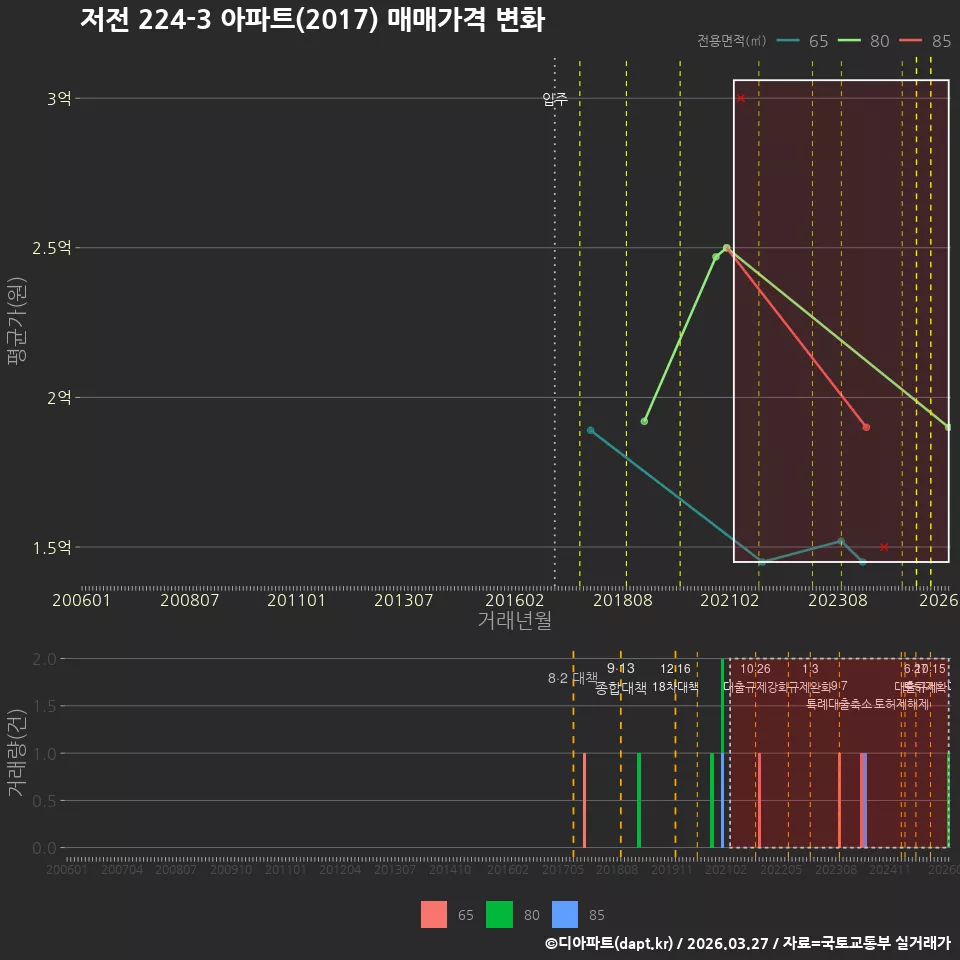Click the 9·13 종합대책 annotation
The width and height of the screenshot is (960, 960).
(621, 678)
